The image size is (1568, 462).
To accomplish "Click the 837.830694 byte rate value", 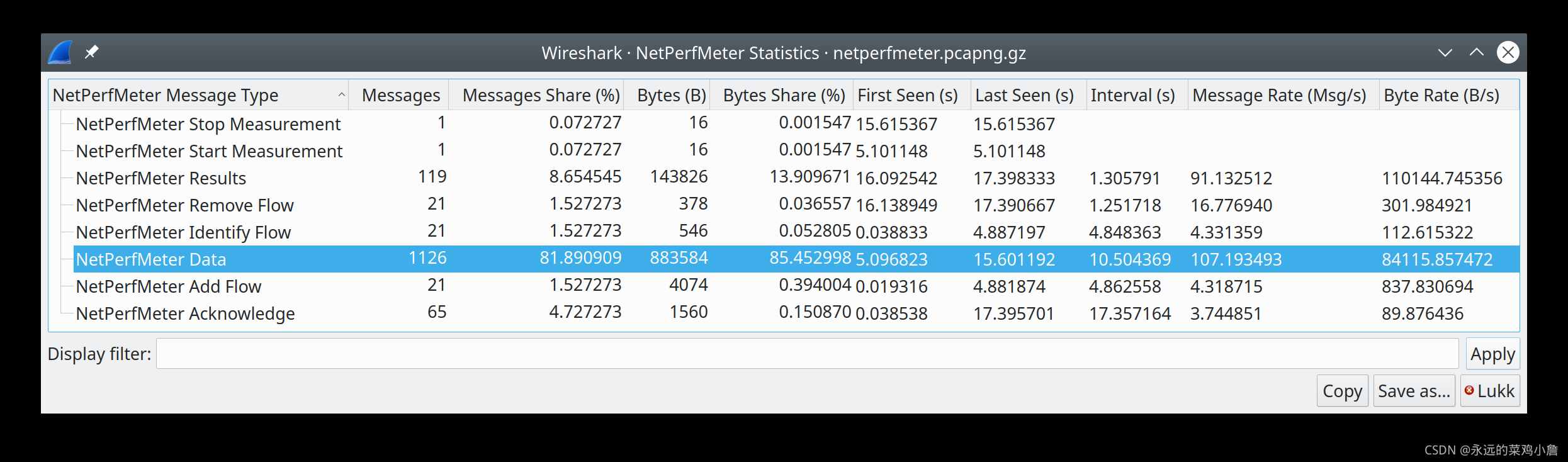I will (x=1427, y=286).
